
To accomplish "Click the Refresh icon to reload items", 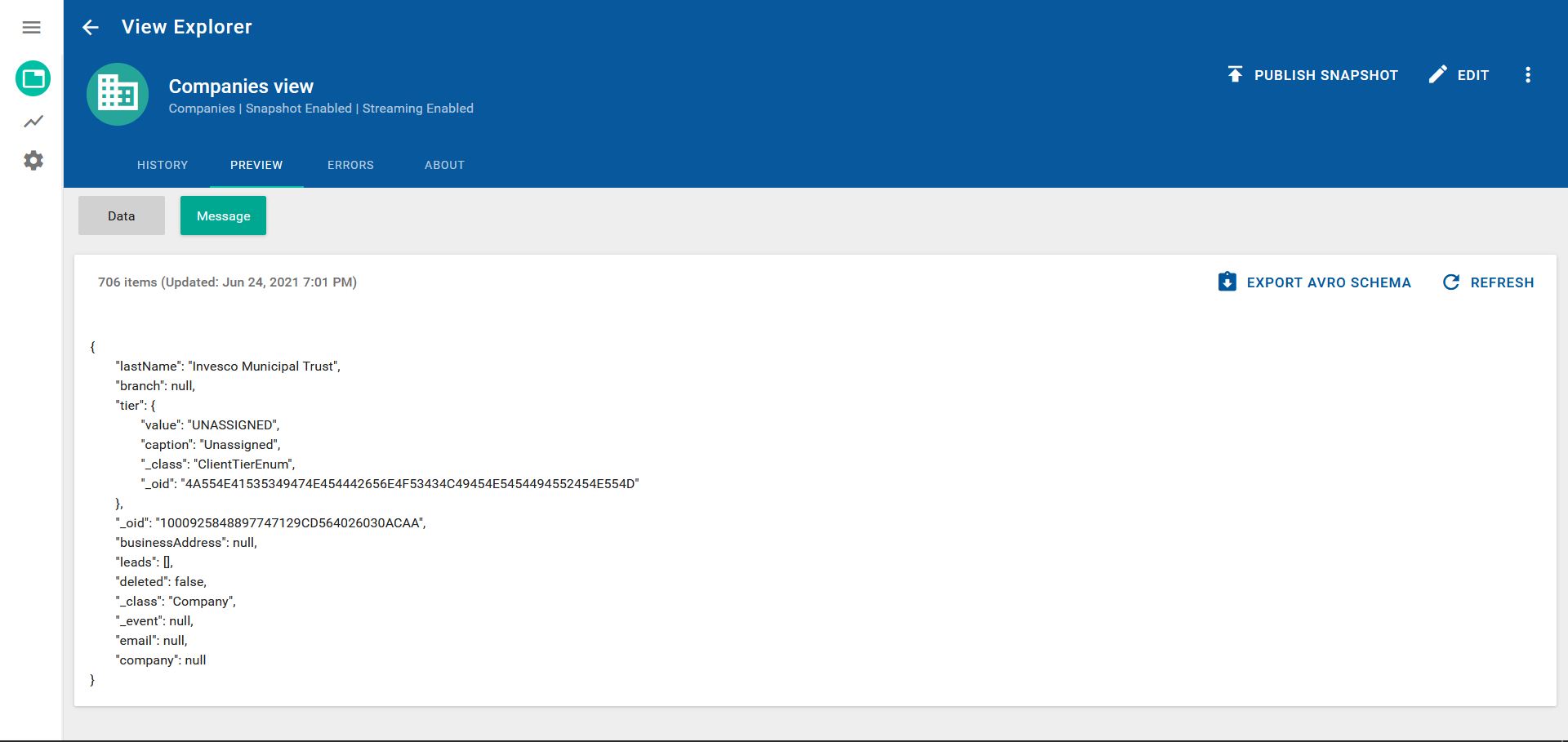I will 1451,282.
